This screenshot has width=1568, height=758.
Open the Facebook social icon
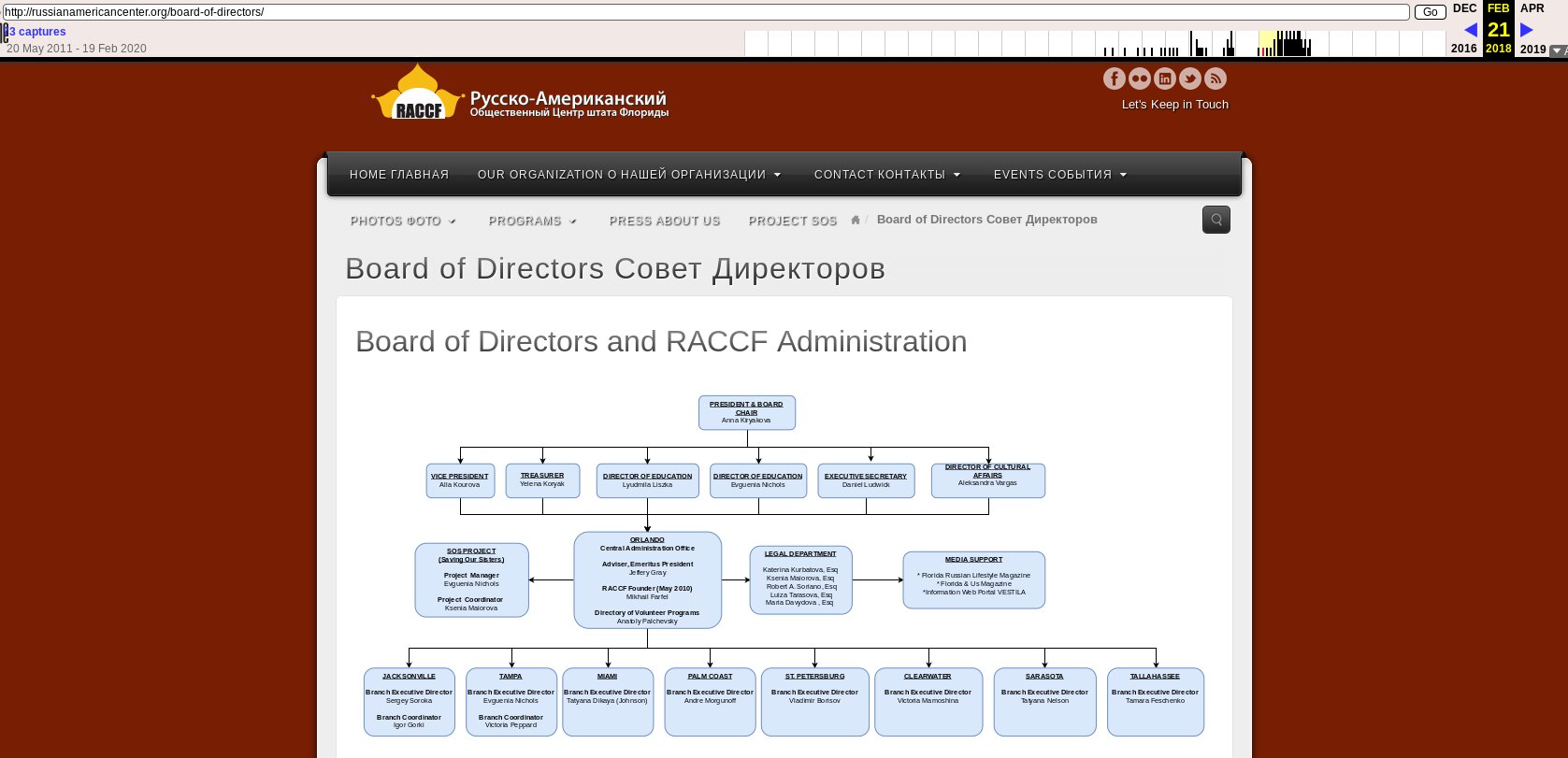1114,79
